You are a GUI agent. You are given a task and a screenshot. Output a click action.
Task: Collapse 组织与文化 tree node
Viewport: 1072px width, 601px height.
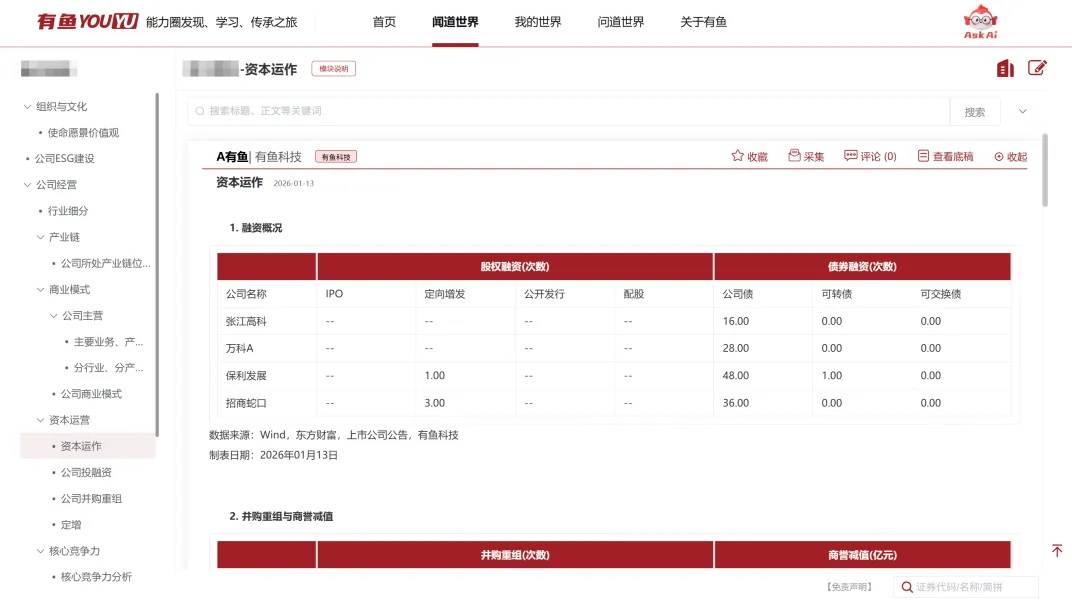[x=27, y=107]
